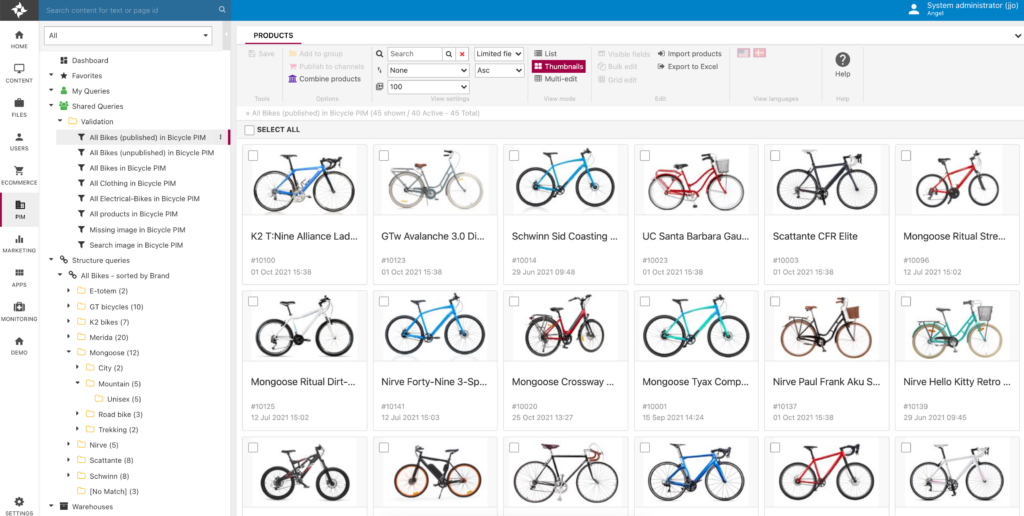This screenshot has height=516, width=1024.
Task: Open the Unisex (5) folder
Action: tap(124, 399)
